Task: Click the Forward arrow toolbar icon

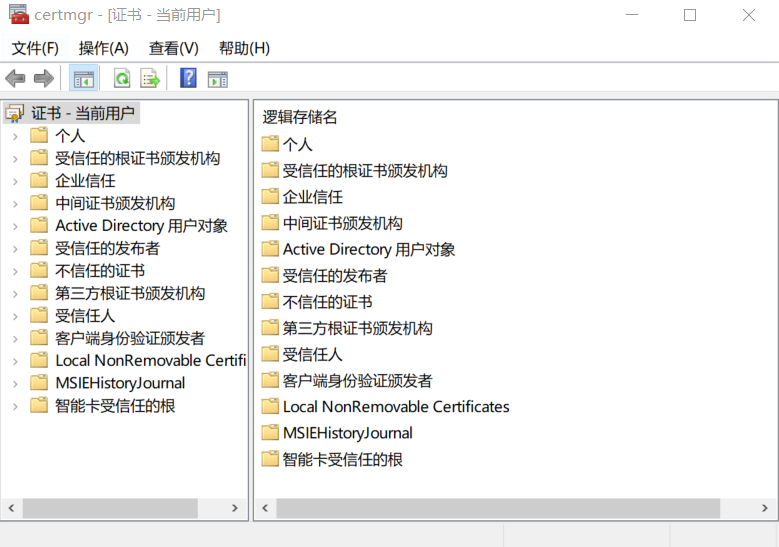Action: point(44,78)
